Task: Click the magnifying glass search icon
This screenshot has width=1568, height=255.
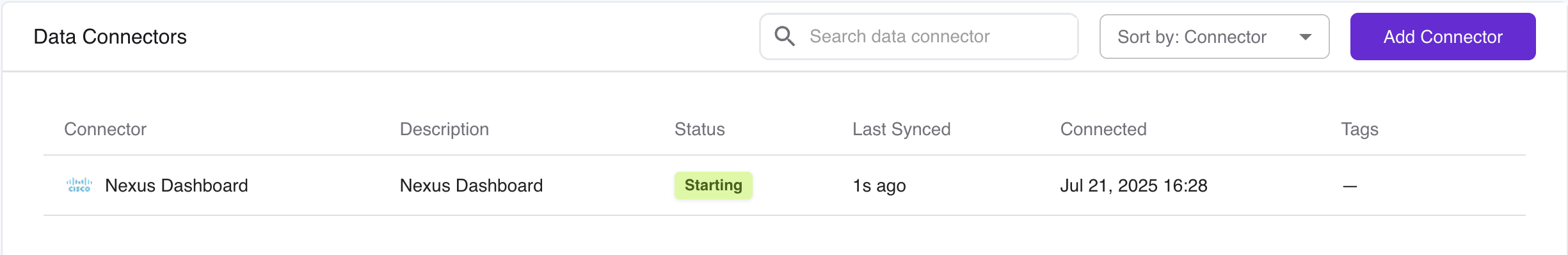Action: click(x=785, y=37)
